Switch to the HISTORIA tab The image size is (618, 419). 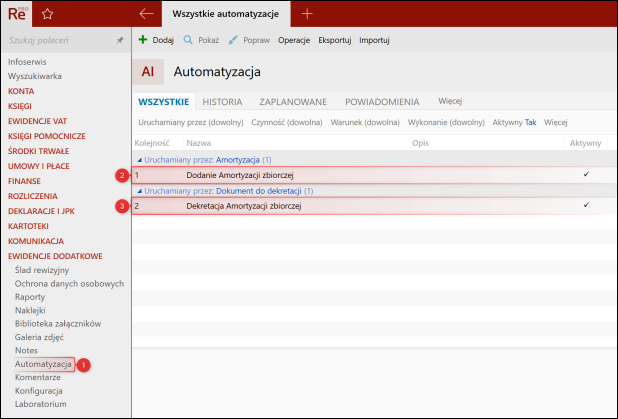tap(222, 102)
